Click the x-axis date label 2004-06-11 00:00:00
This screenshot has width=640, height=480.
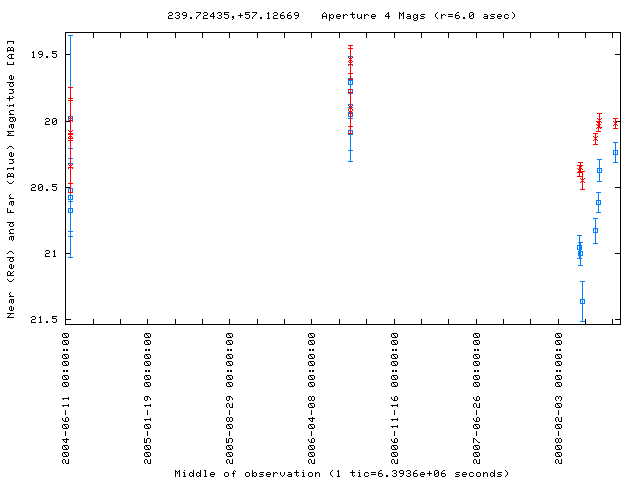(x=66, y=399)
